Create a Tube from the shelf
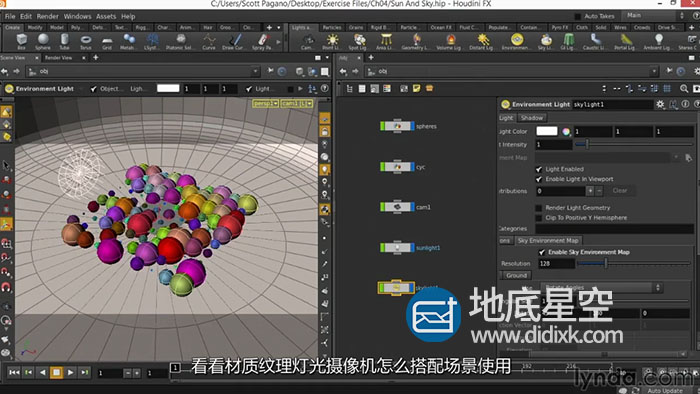This screenshot has width=700, height=394. (x=64, y=41)
